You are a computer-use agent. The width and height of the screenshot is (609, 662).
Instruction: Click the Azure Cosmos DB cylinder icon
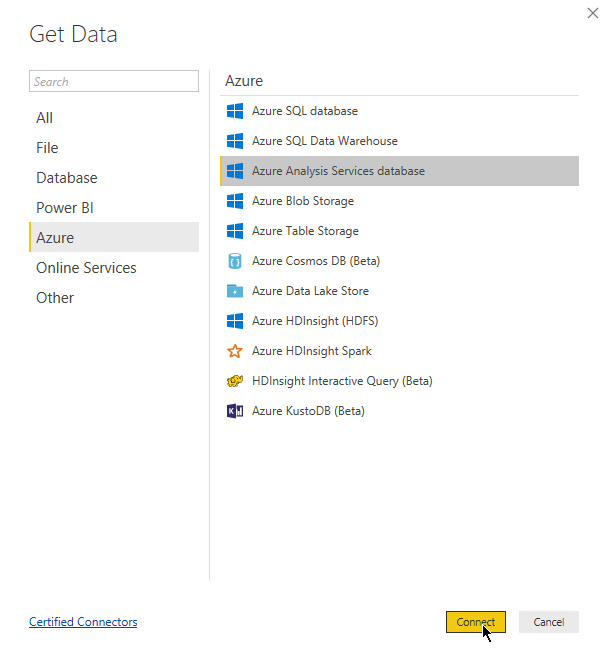coord(235,261)
